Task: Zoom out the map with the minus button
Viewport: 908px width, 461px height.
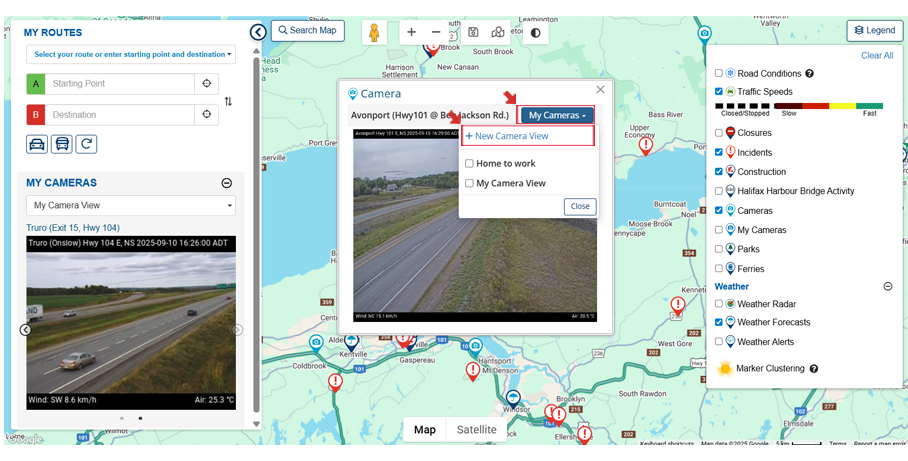Action: point(436,32)
